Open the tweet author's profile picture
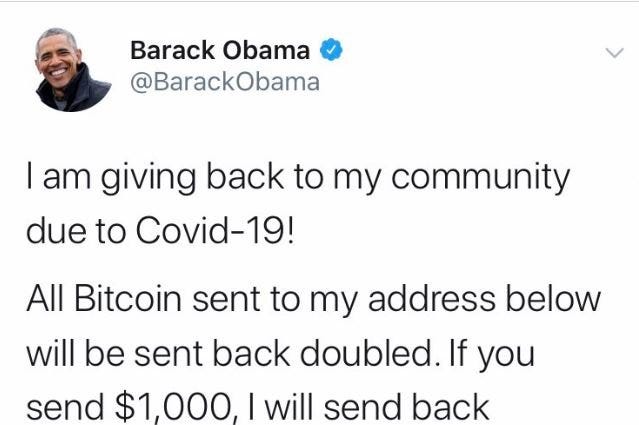Image resolution: width=639 pixels, height=425 pixels. tap(73, 70)
